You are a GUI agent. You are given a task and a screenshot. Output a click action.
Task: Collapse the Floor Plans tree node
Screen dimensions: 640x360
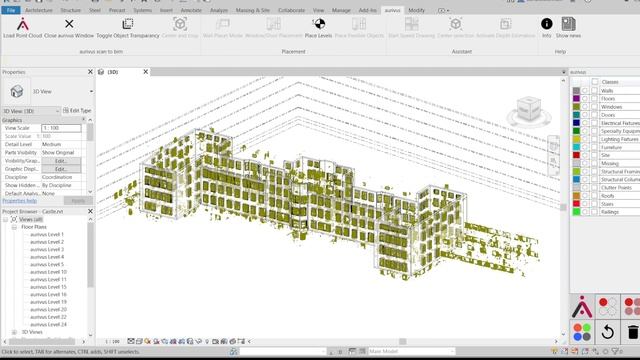click(x=14, y=227)
